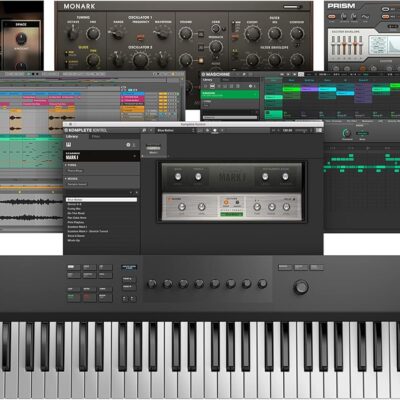Click the search field at Maschine browser bottom
The height and width of the screenshot is (400, 400).
click(230, 117)
